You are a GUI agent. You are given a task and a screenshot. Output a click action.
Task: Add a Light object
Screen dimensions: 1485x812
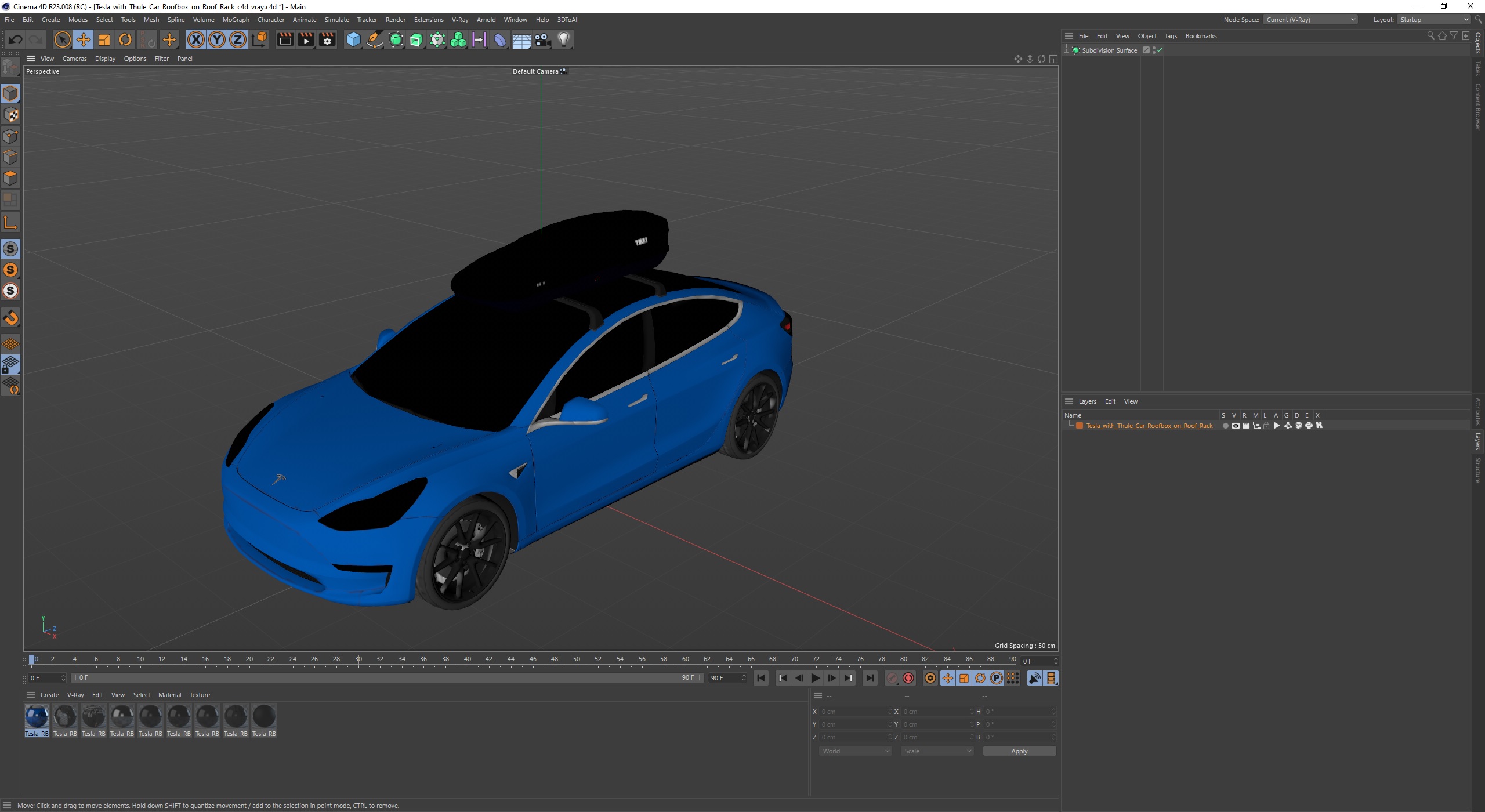click(564, 39)
